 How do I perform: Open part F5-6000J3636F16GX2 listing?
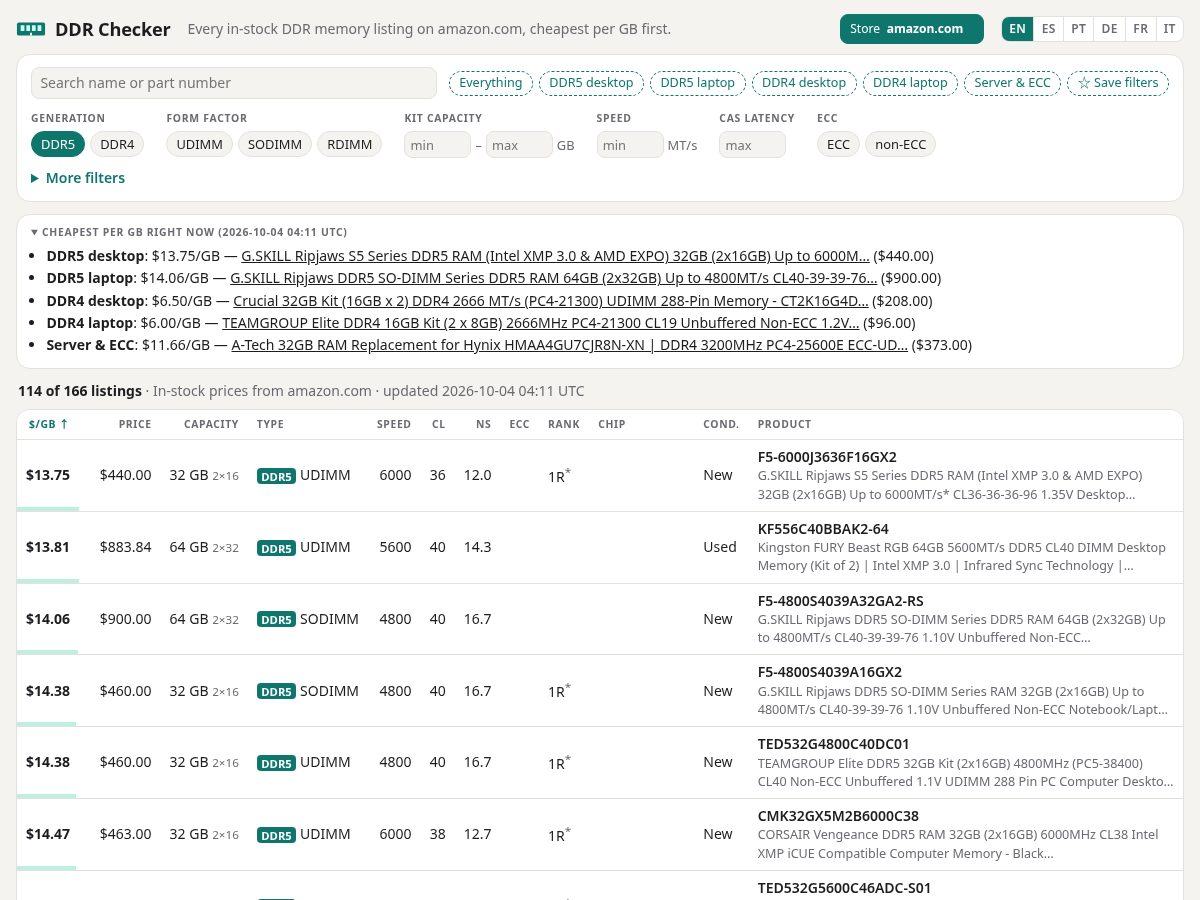point(827,457)
